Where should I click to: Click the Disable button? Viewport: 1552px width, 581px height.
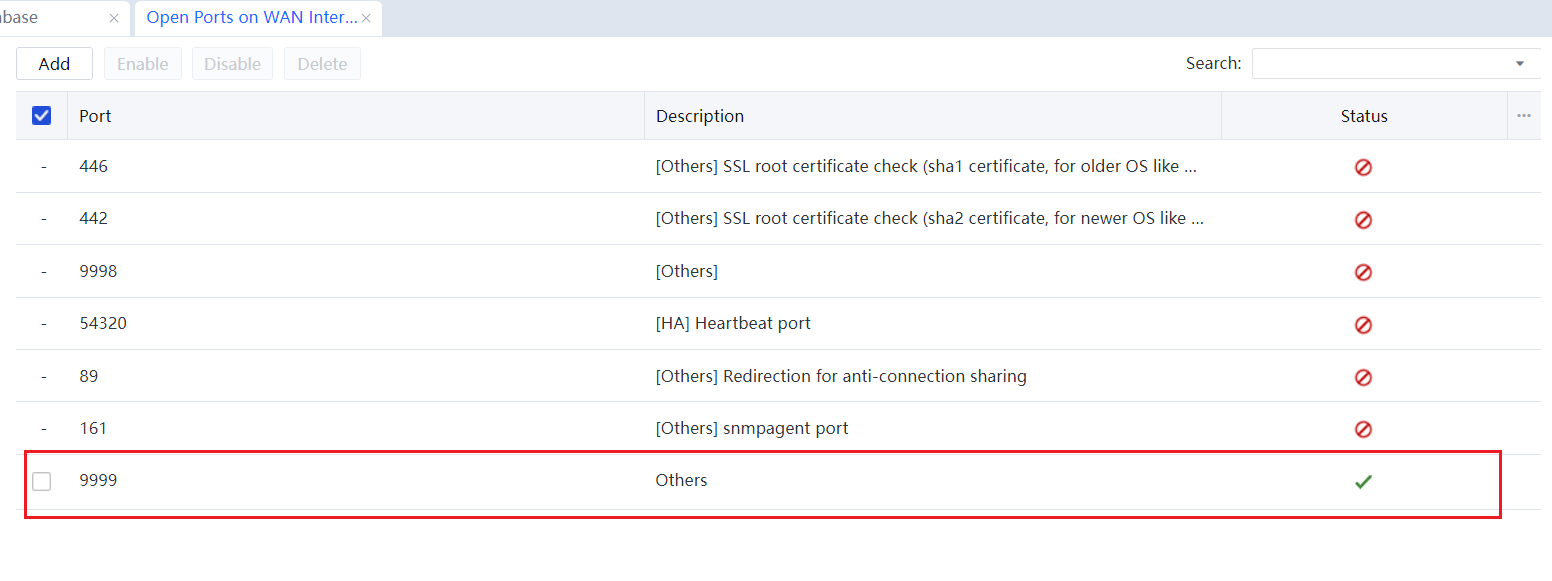(x=232, y=64)
